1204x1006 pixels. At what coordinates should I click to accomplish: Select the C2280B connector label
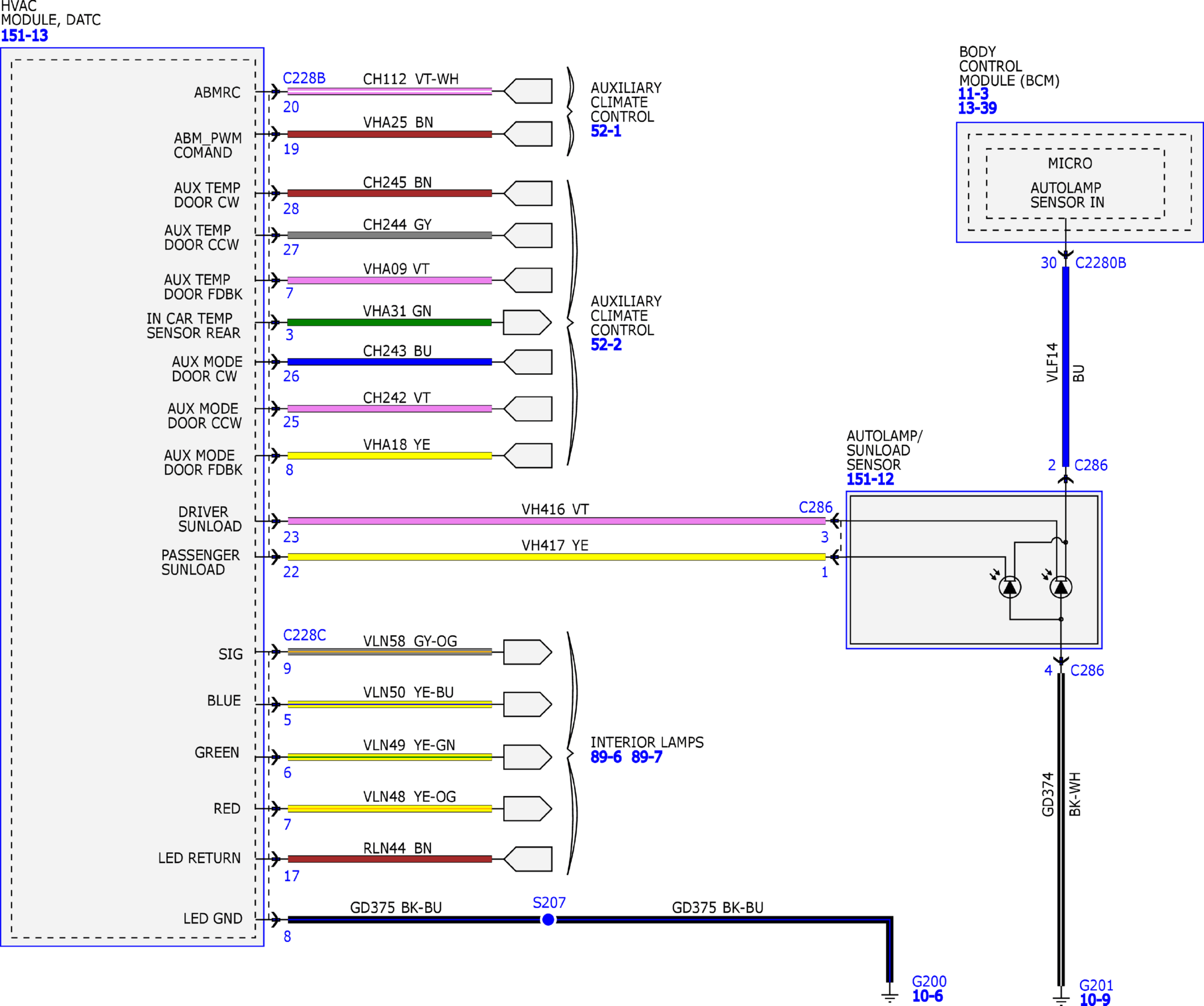(1100, 263)
